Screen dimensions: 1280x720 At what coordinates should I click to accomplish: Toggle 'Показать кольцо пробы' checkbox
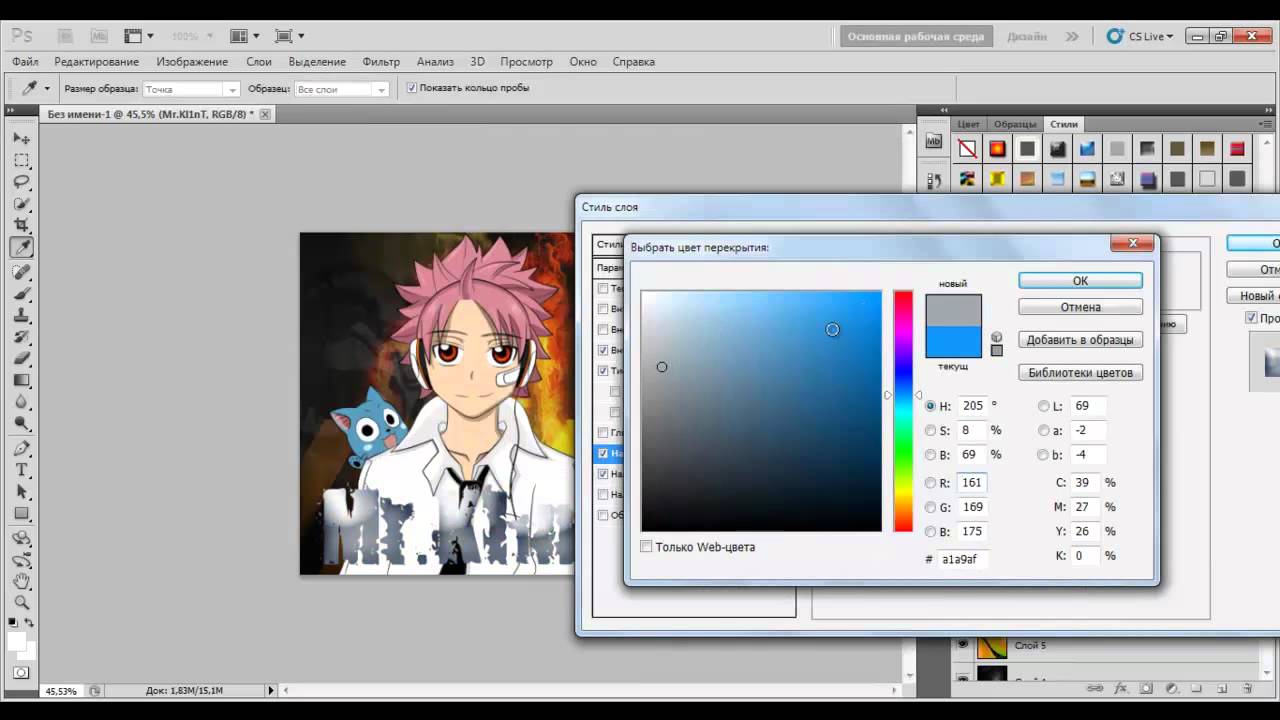[411, 88]
